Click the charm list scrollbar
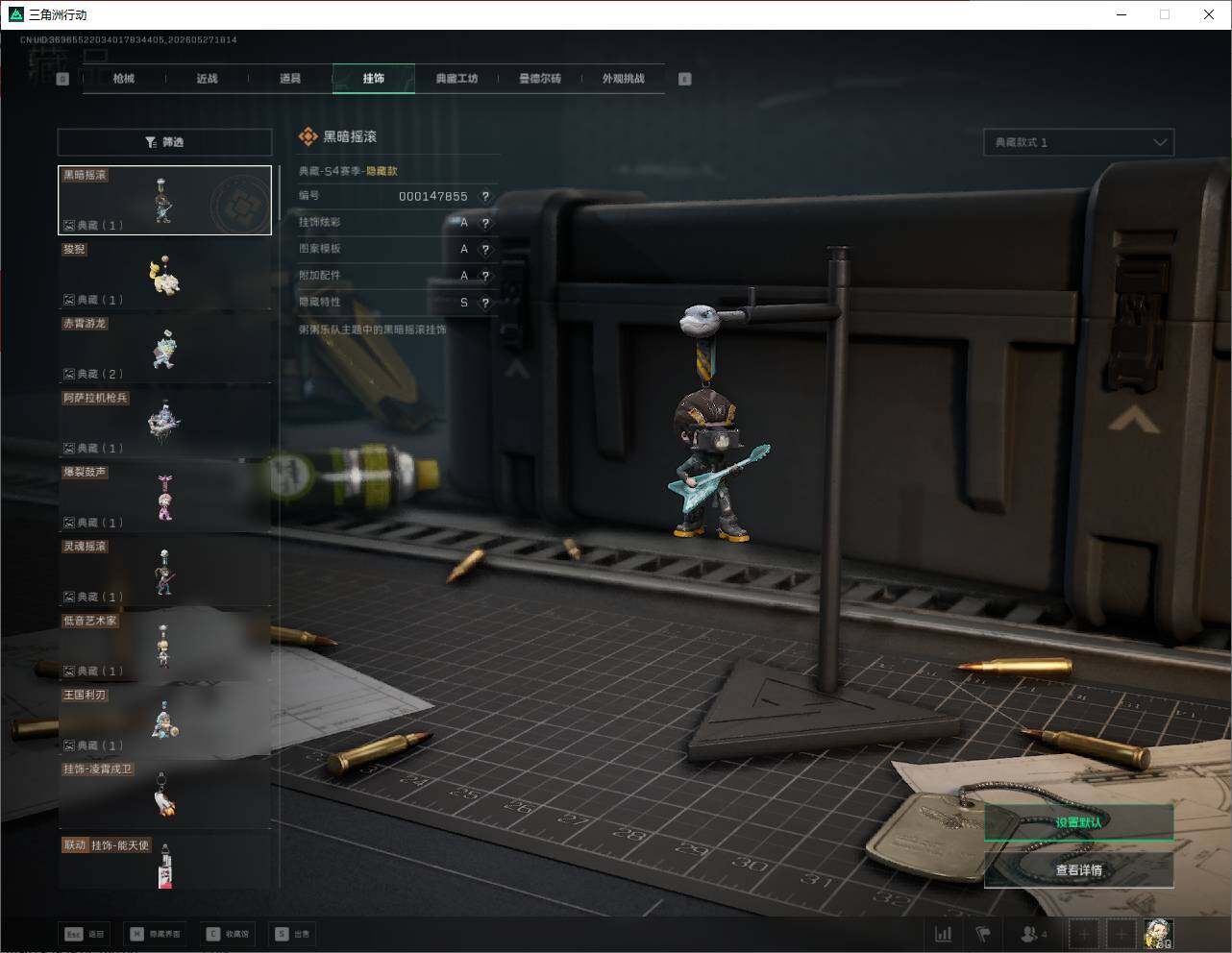 click(280, 192)
